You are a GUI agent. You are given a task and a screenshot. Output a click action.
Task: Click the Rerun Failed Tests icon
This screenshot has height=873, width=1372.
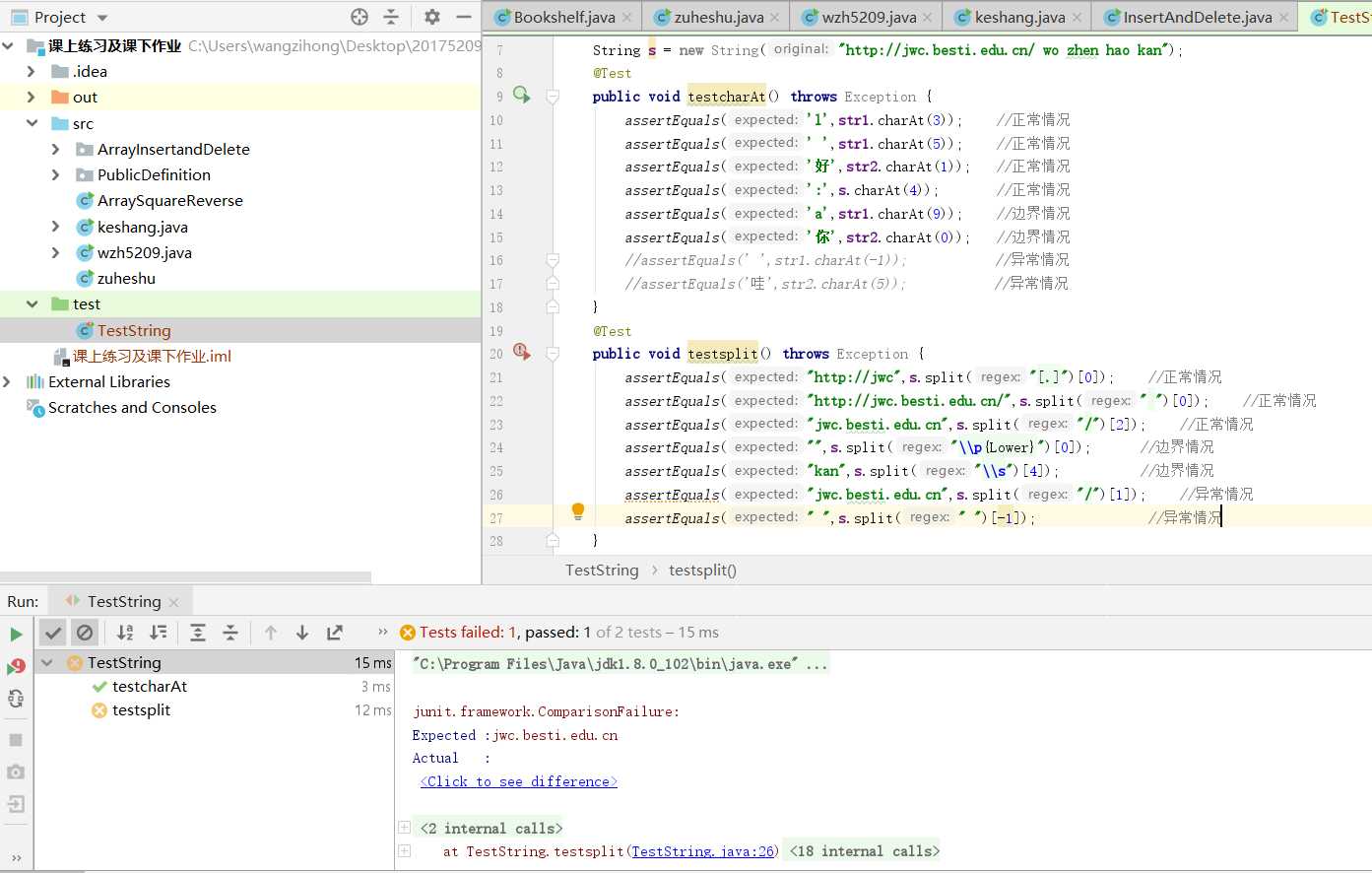point(16,666)
